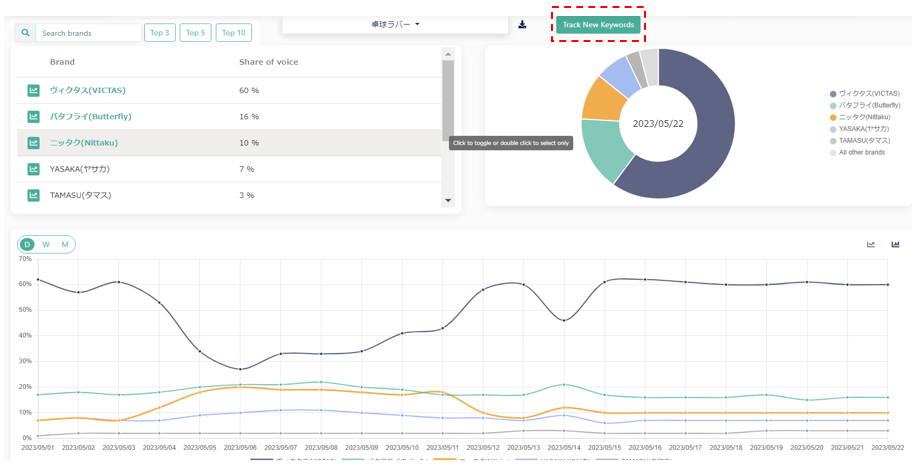
Task: Click the download icon beside the keyword dropdown
Action: tap(522, 24)
